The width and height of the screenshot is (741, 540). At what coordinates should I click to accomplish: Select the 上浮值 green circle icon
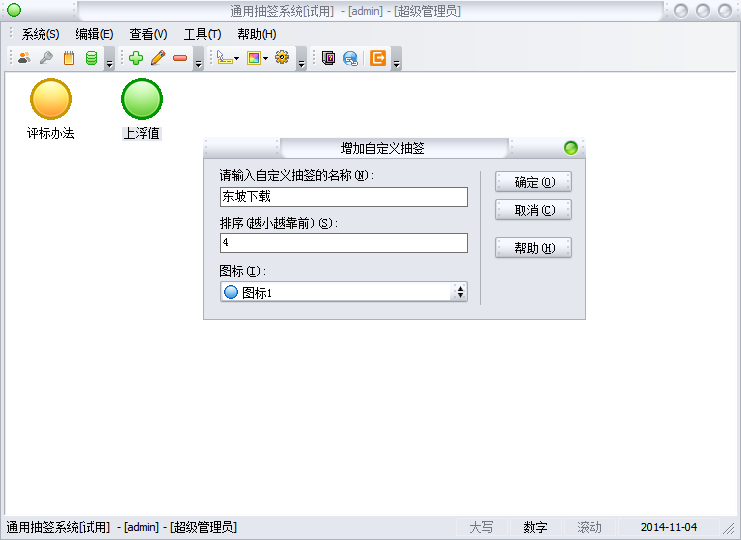tap(142, 99)
